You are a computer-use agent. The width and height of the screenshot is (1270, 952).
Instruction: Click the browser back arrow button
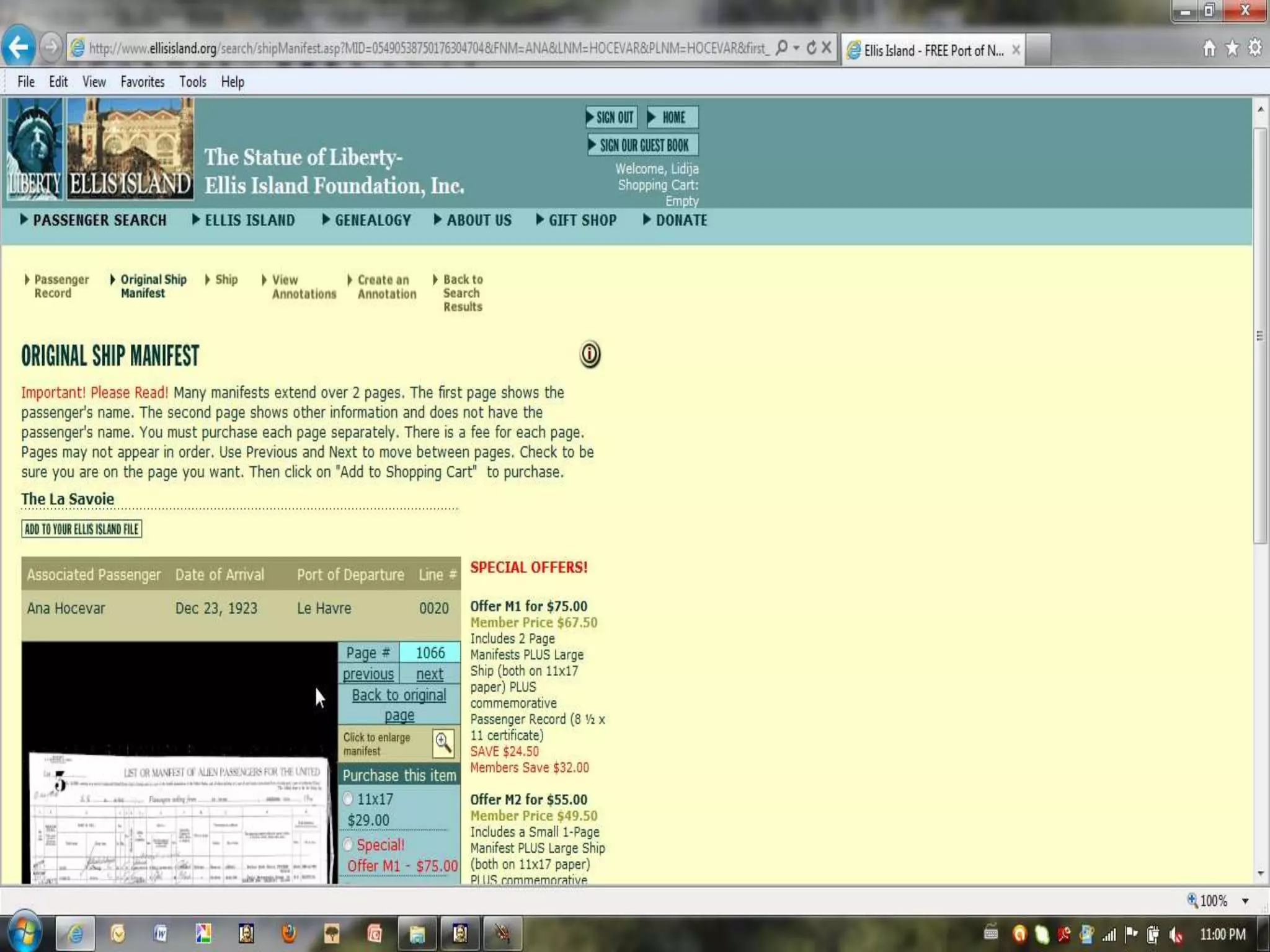pos(19,47)
